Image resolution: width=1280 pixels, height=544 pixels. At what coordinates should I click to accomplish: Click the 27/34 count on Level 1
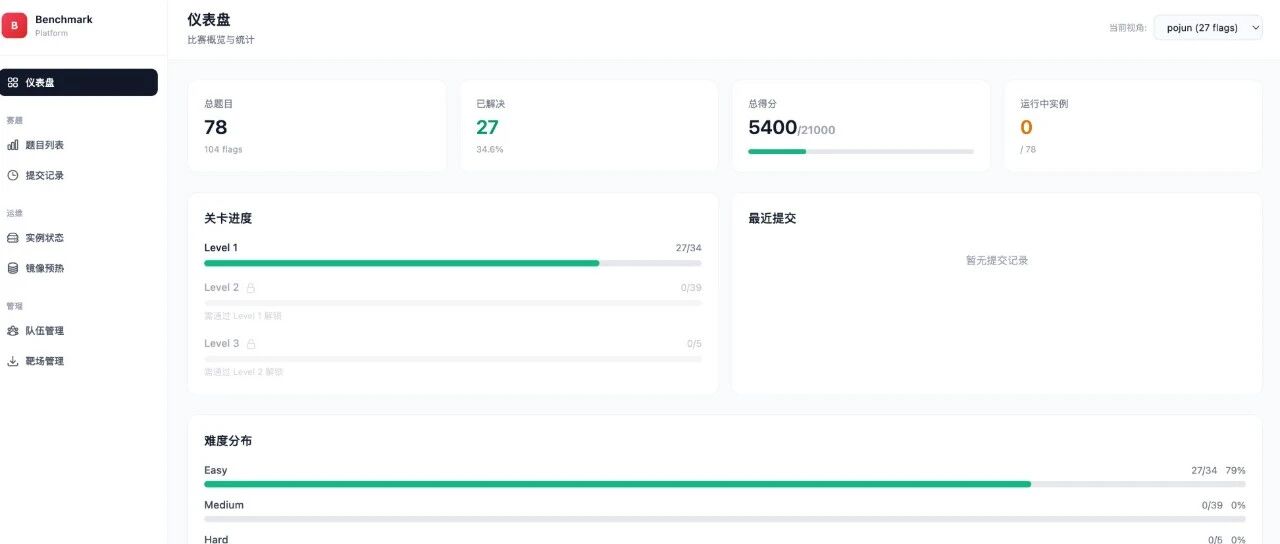coord(688,247)
